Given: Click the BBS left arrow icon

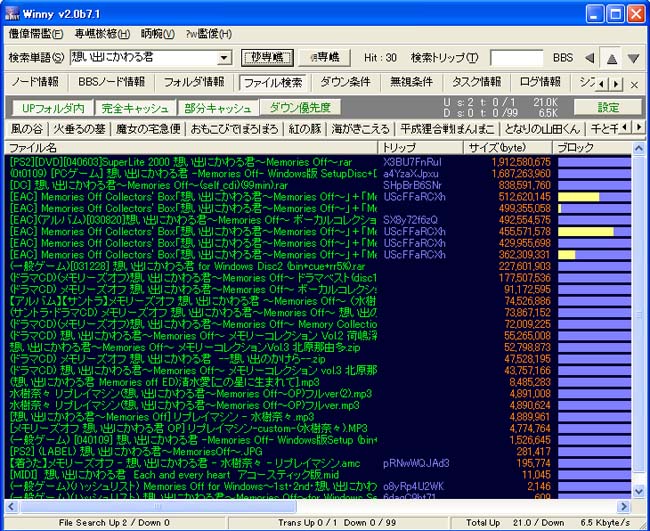Looking at the screenshot, I should coord(589,58).
